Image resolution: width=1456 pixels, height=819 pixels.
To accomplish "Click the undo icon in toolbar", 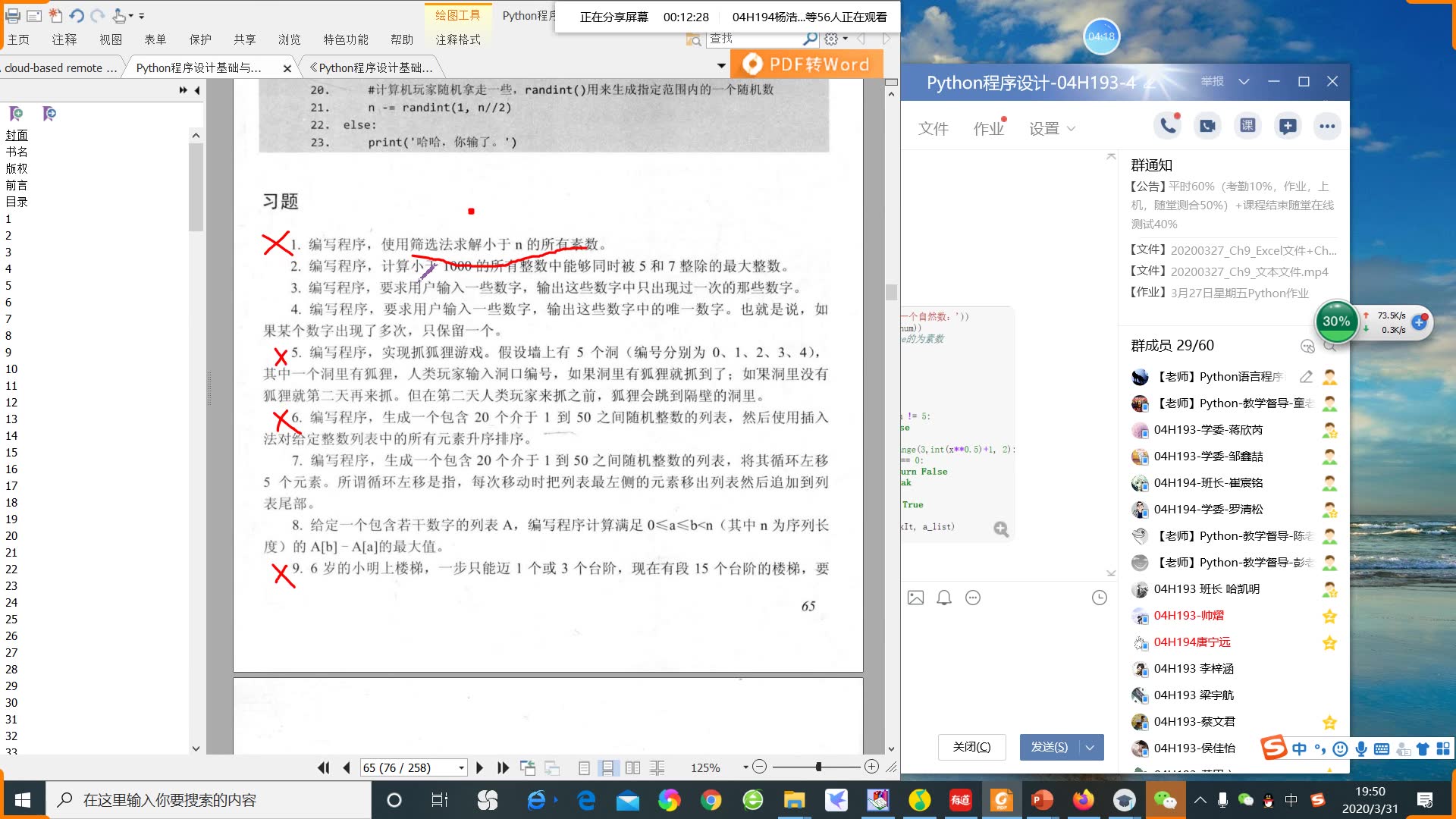I will point(77,15).
